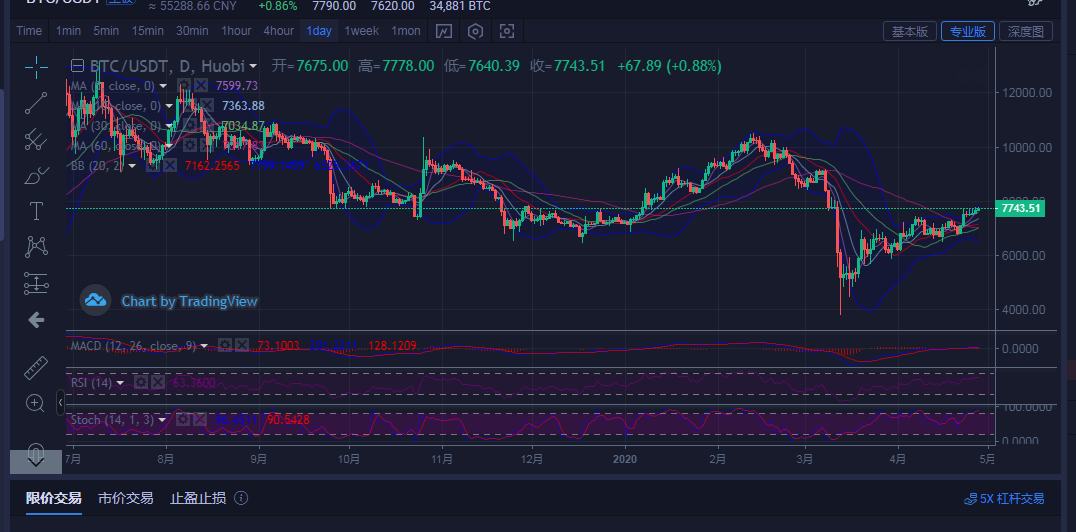This screenshot has width=1076, height=532.
Task: Open settings for MACD indicator
Action: click(x=225, y=346)
